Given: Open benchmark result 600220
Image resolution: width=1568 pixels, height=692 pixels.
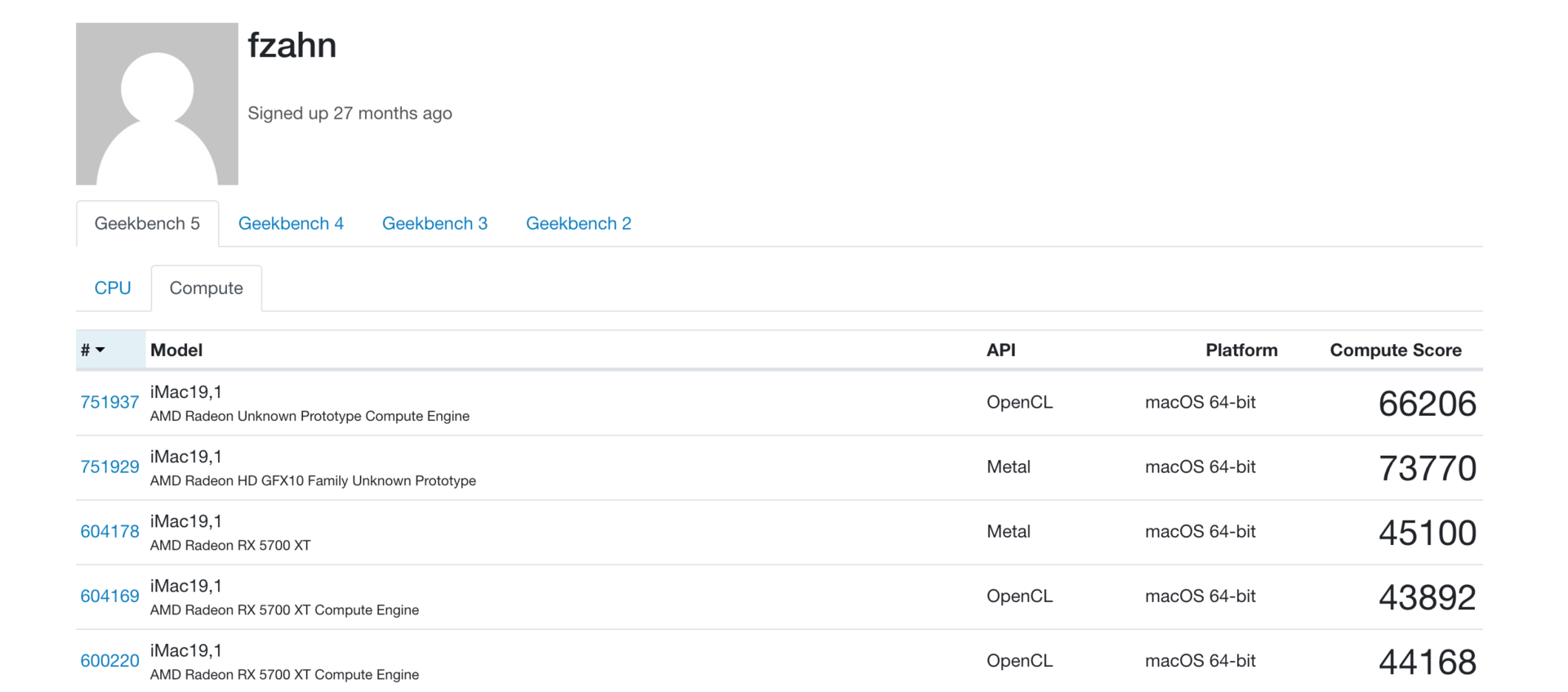Looking at the screenshot, I should click(x=109, y=661).
